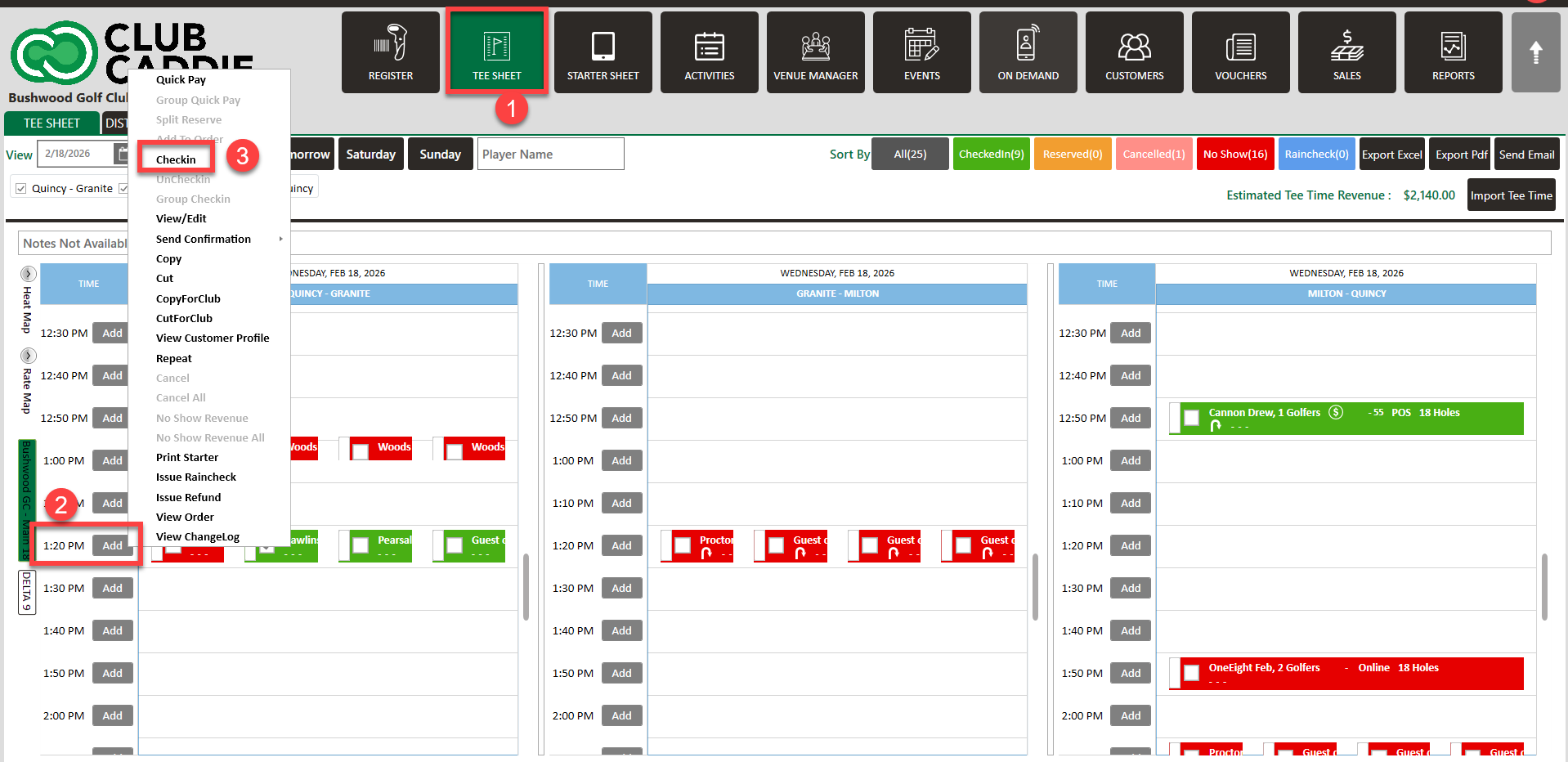Screen dimensions: 1568x762
Task: Open the Activities module
Action: (x=709, y=52)
